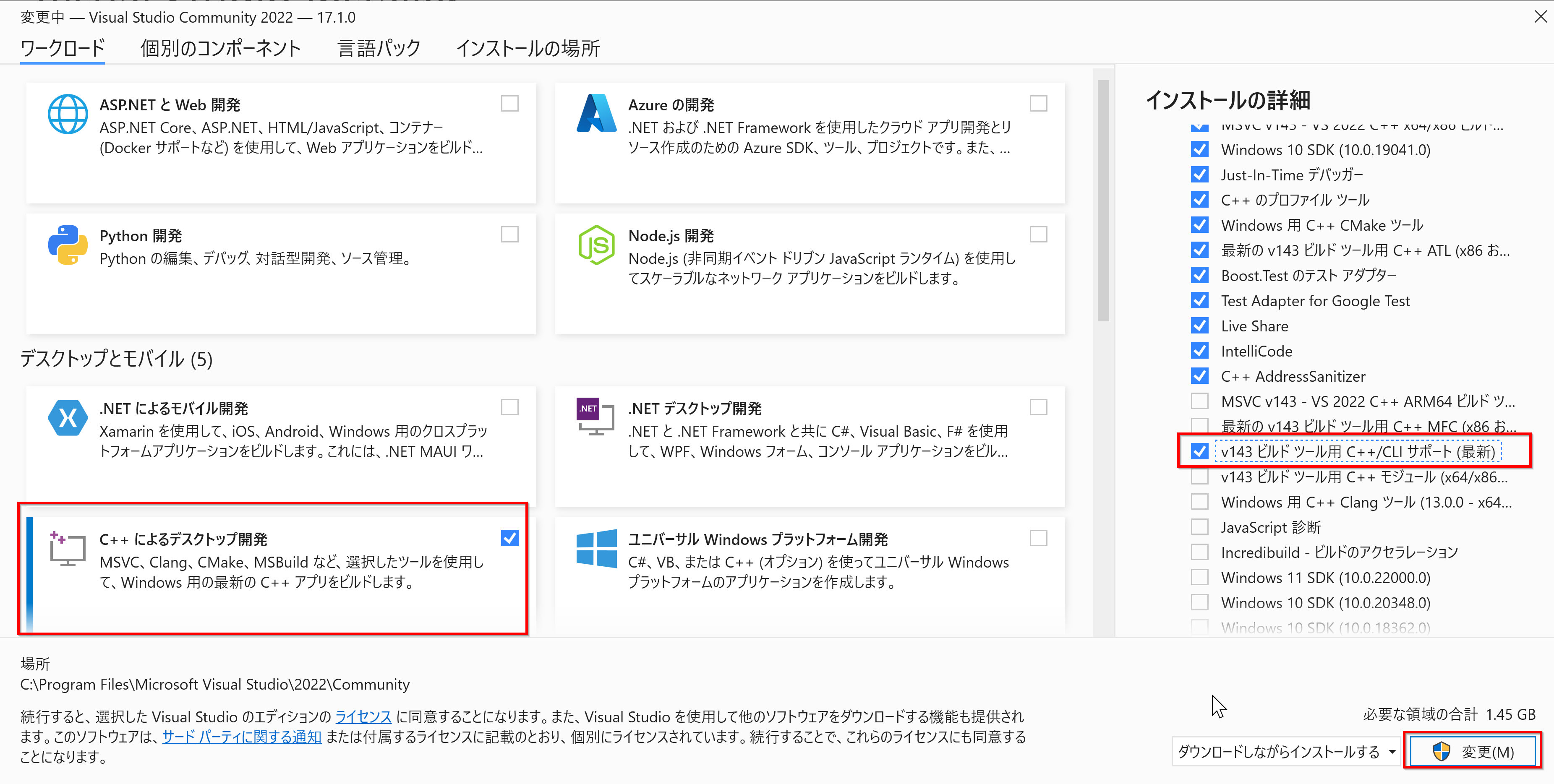Click the .NET desktop development icon
The image size is (1554, 784).
pos(595,417)
